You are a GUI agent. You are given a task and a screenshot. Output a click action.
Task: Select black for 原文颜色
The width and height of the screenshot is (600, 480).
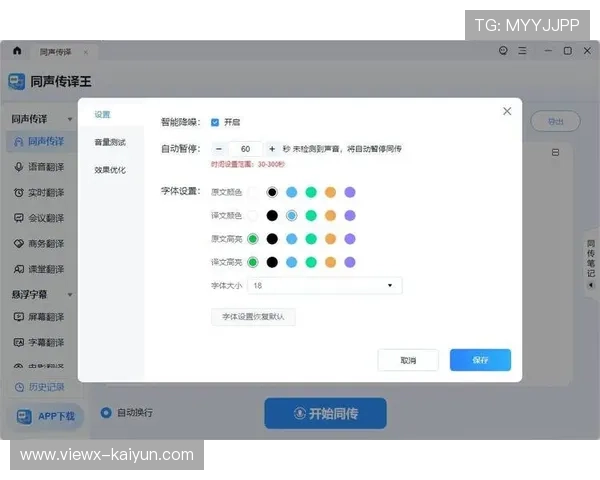pos(272,192)
